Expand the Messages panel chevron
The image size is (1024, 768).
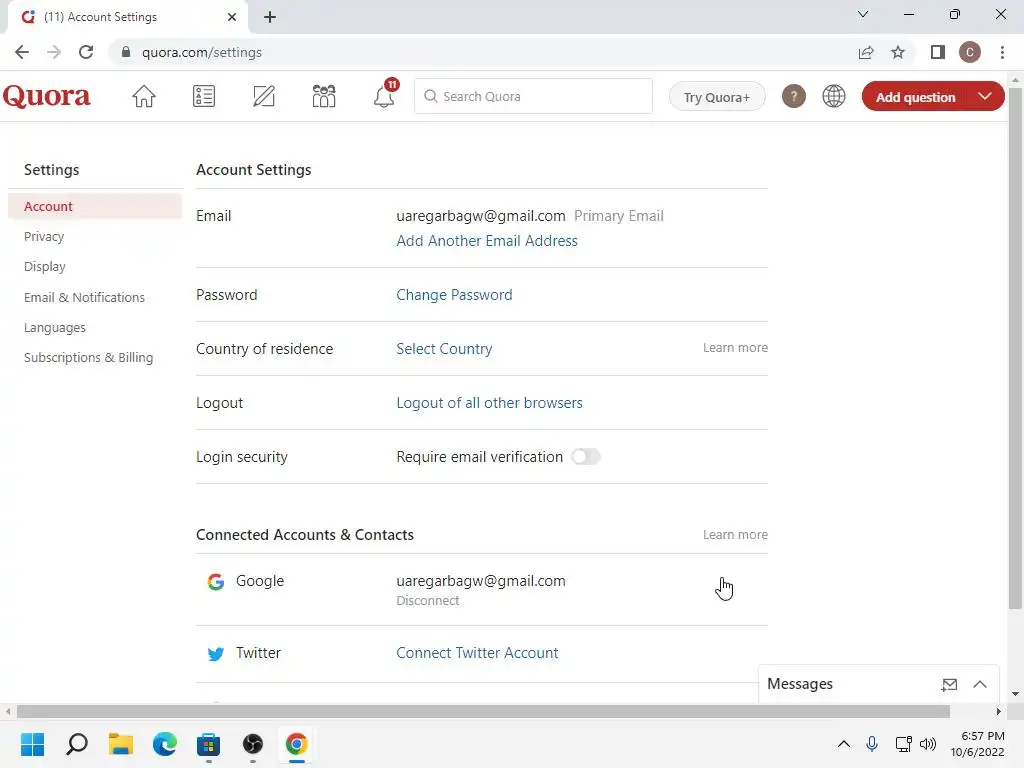980,684
